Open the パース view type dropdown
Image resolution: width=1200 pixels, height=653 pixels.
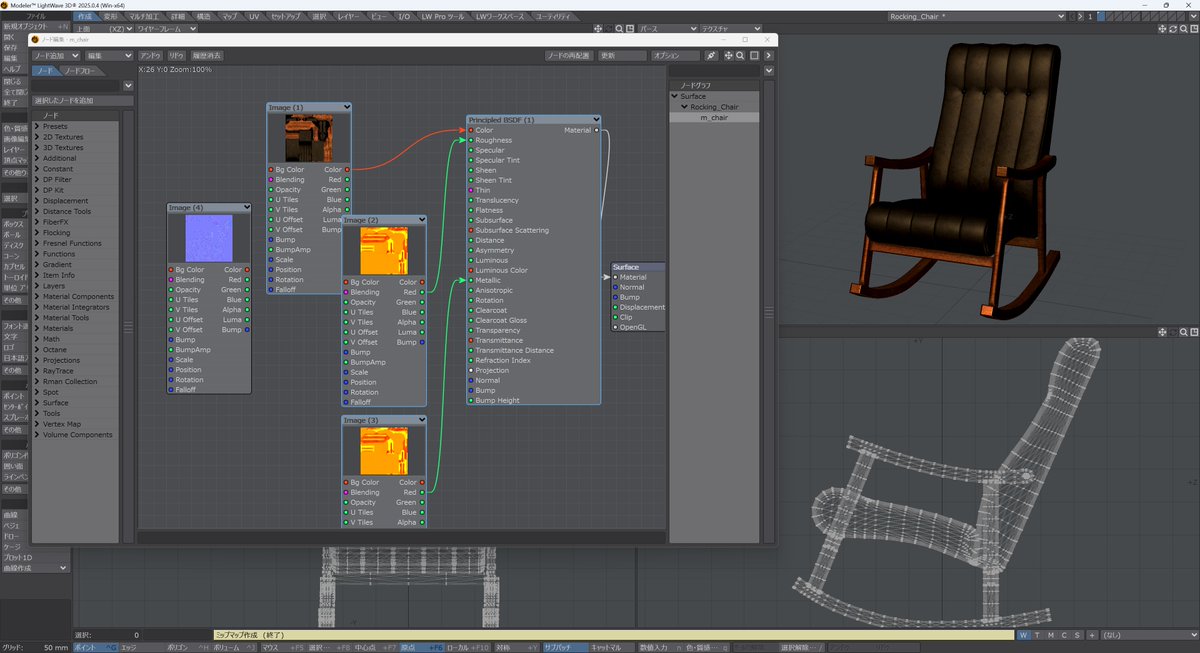[x=667, y=29]
